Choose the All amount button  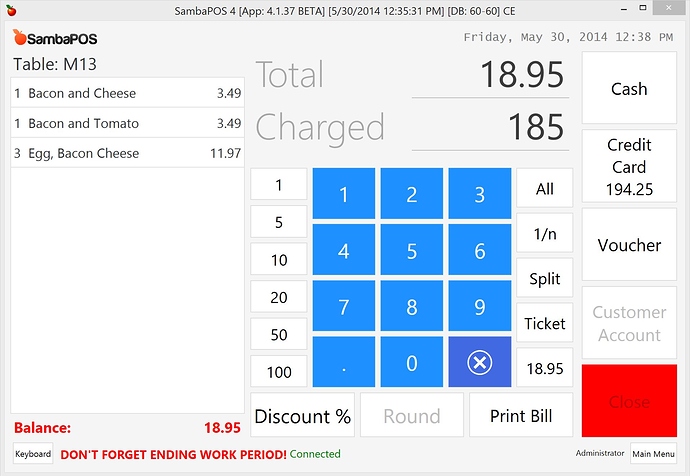pyautogui.click(x=545, y=188)
